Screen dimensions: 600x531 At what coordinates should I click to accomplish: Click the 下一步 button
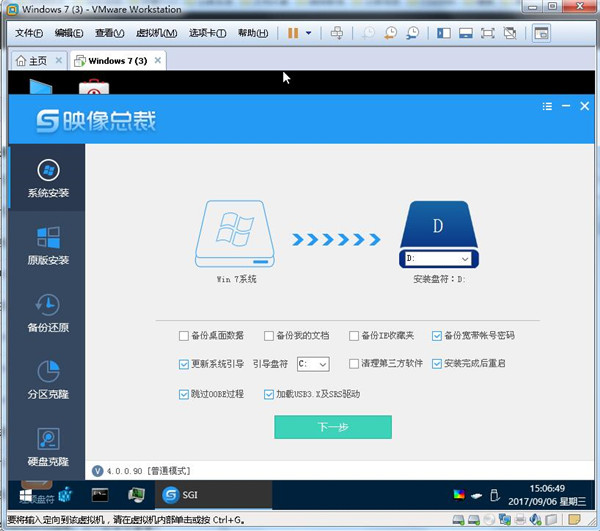[333, 427]
